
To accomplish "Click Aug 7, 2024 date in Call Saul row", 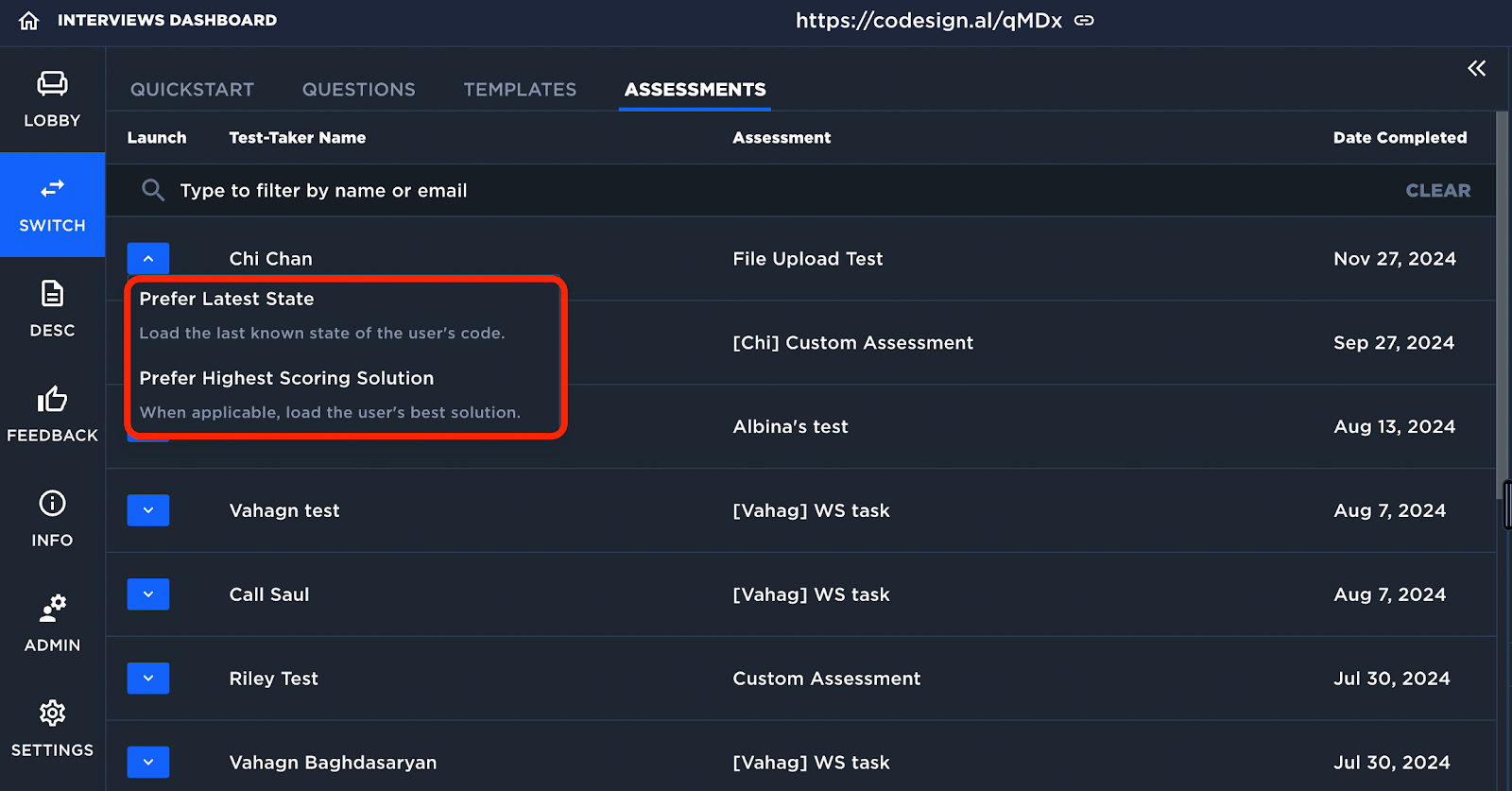I will click(1389, 594).
